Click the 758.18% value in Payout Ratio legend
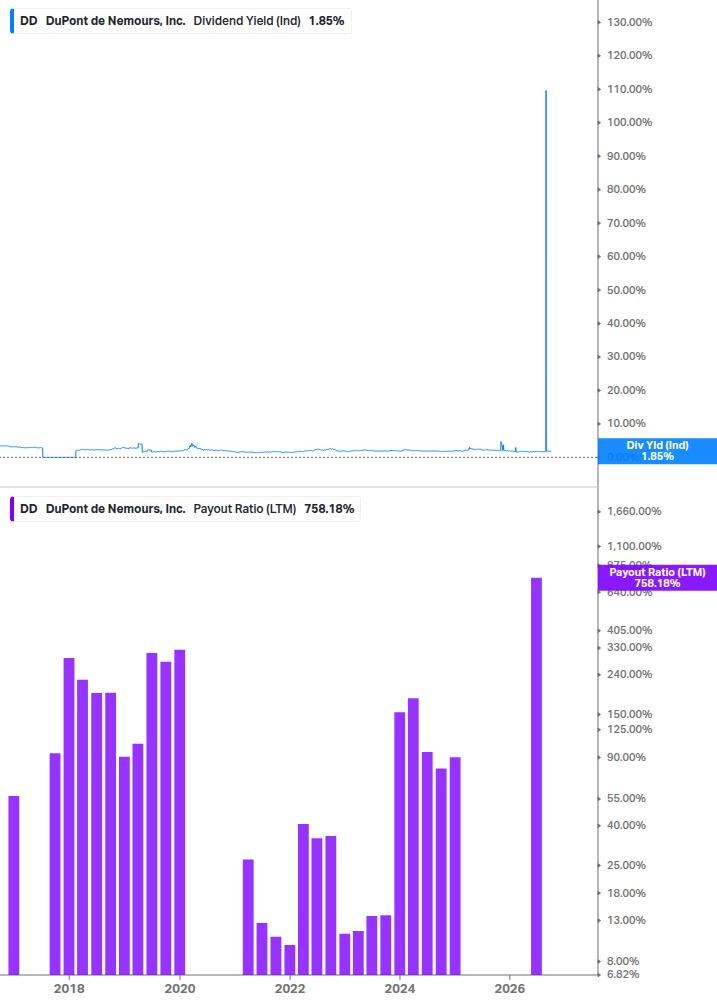 [329, 509]
